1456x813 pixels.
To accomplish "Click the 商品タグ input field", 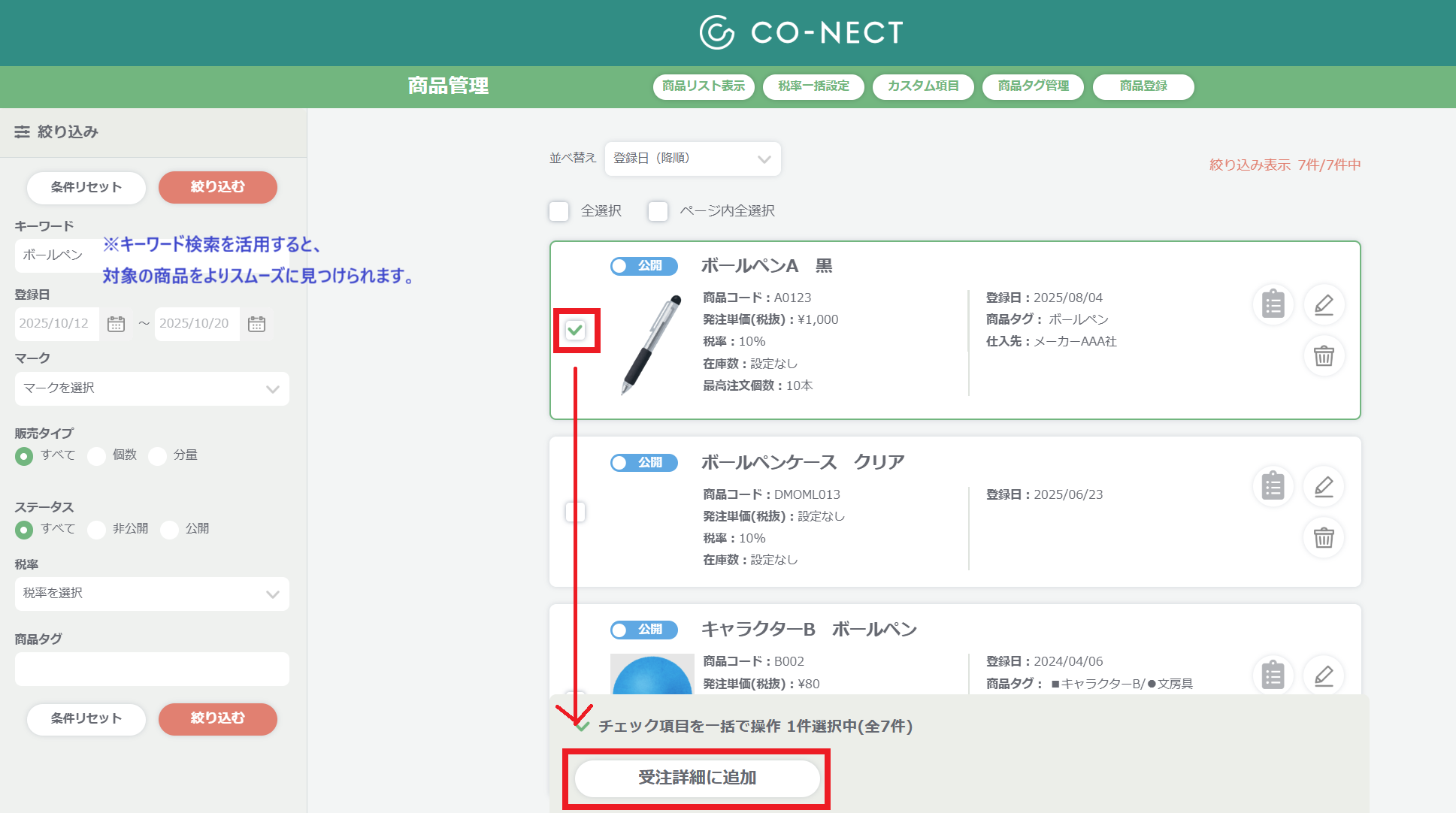I will (152, 669).
